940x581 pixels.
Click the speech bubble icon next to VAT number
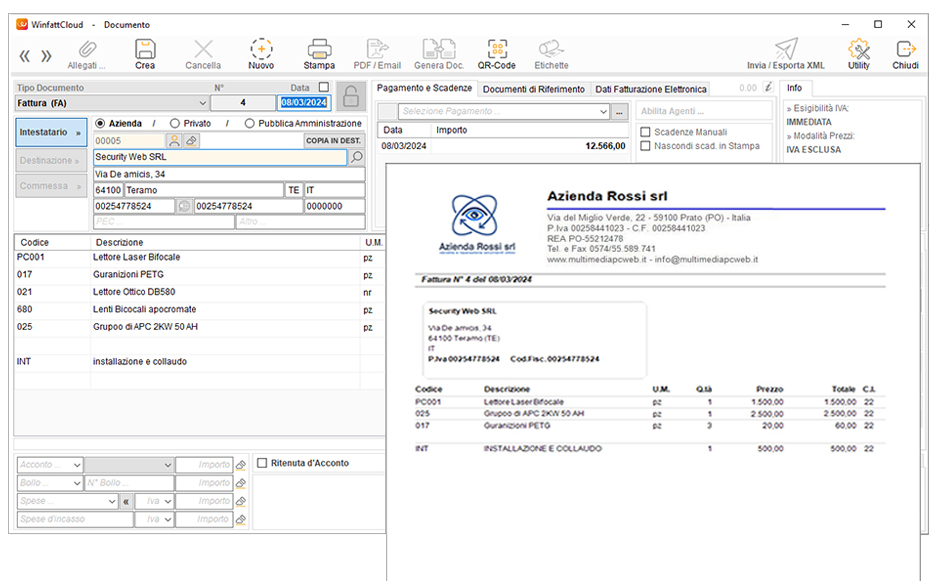coord(183,206)
